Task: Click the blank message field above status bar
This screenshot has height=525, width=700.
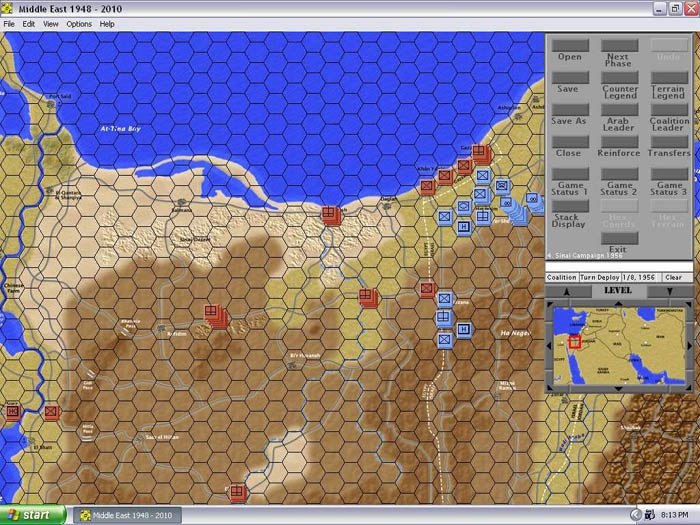Action: (619, 267)
